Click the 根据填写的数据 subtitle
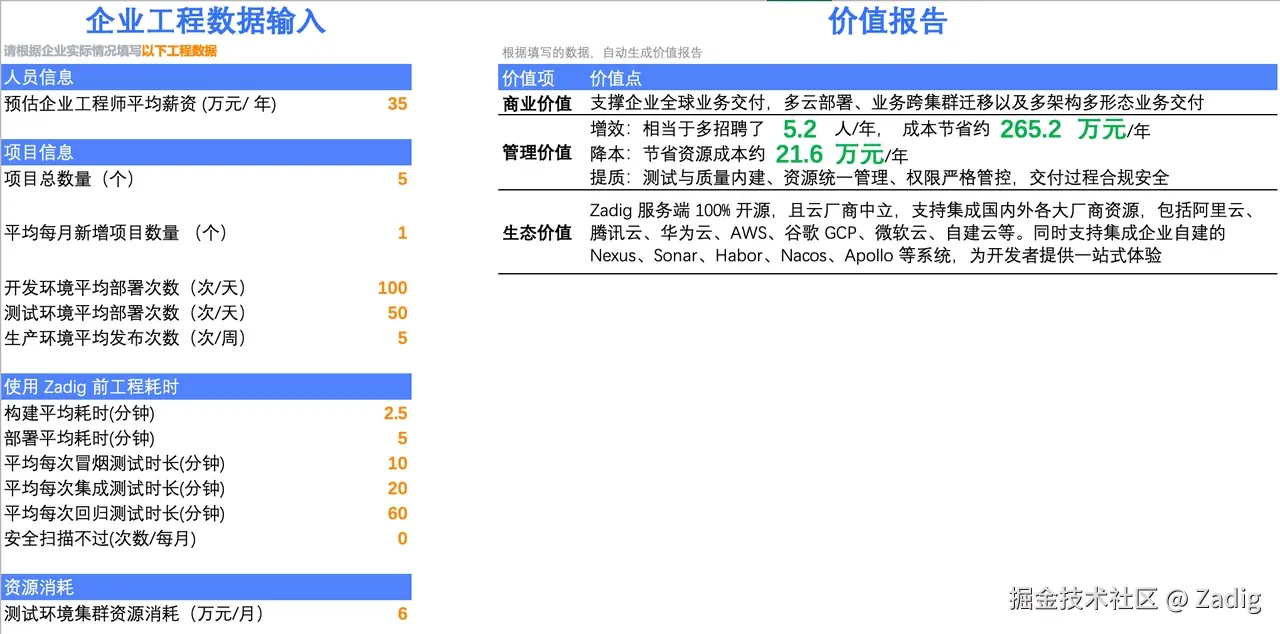This screenshot has width=1280, height=634. [602, 53]
